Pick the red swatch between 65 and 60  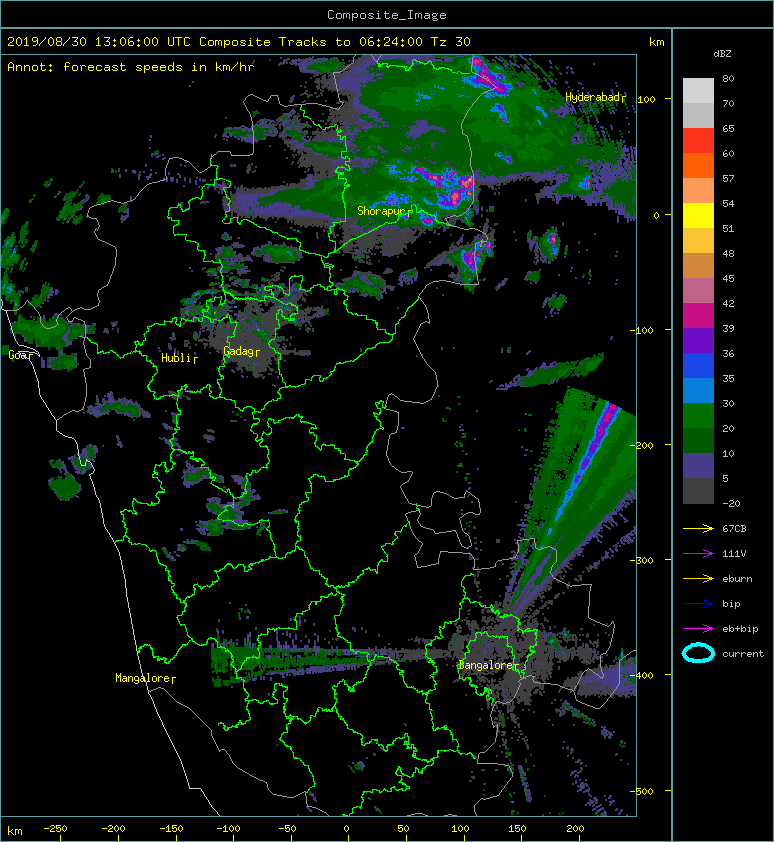tap(698, 141)
